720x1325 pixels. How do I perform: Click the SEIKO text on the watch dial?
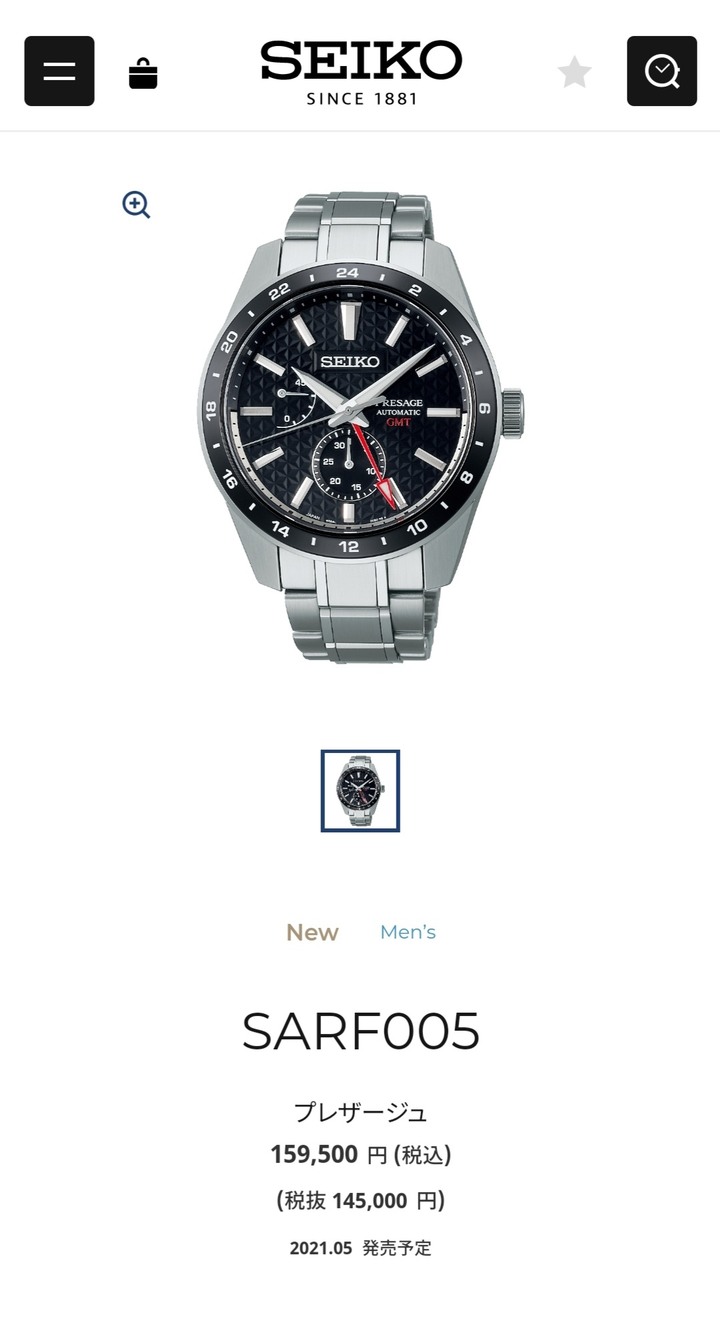[x=349, y=361]
